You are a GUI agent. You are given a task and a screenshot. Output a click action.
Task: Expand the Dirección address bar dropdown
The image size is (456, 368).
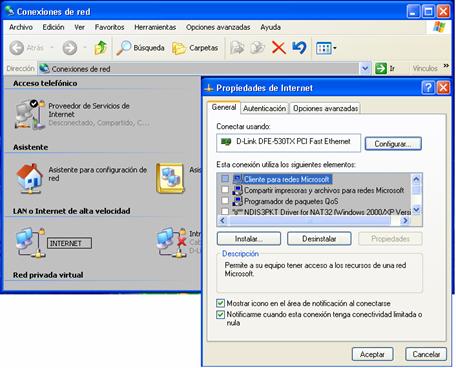click(365, 69)
